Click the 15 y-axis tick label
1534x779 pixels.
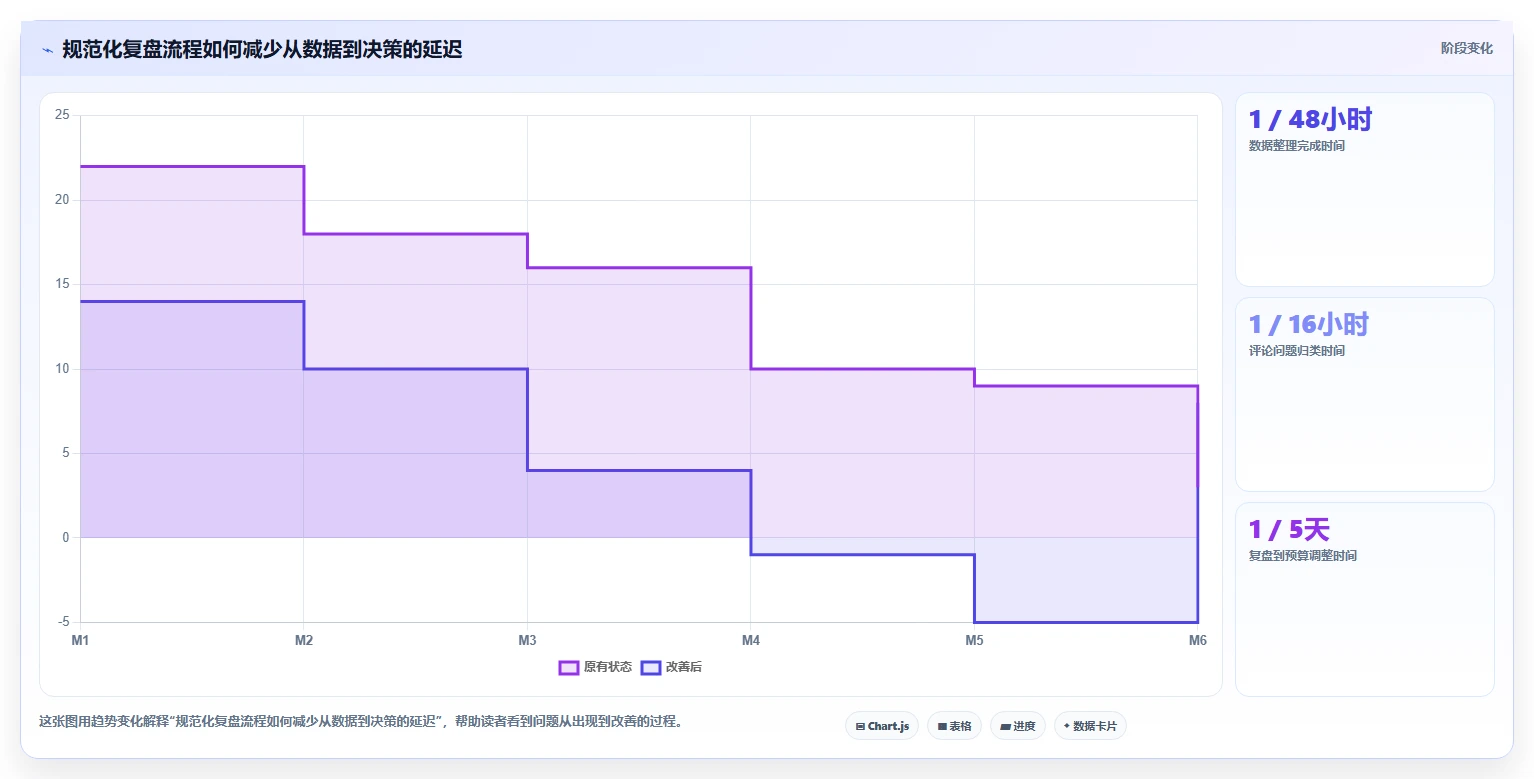(x=62, y=284)
